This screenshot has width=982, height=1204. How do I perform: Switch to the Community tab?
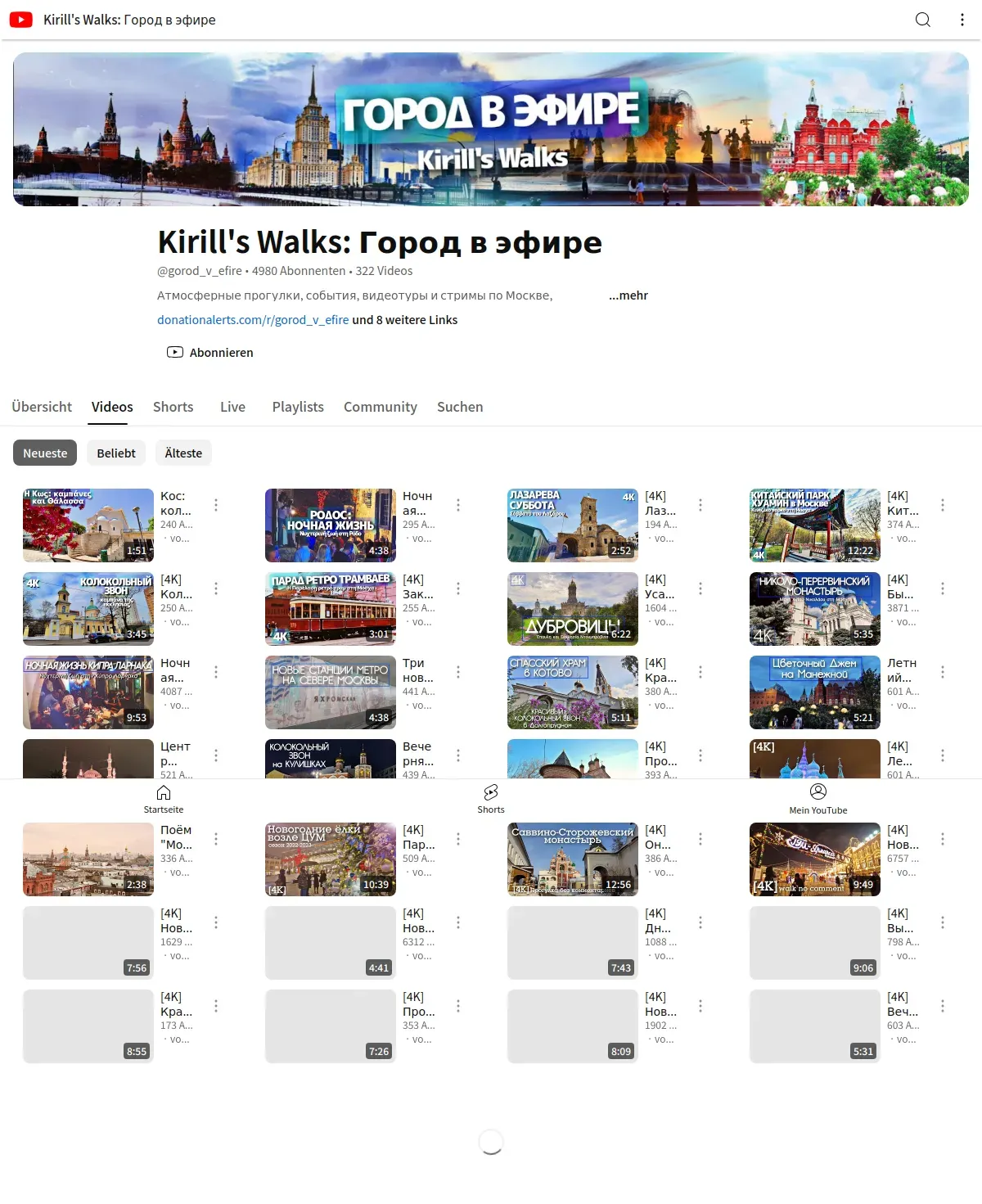pos(381,407)
